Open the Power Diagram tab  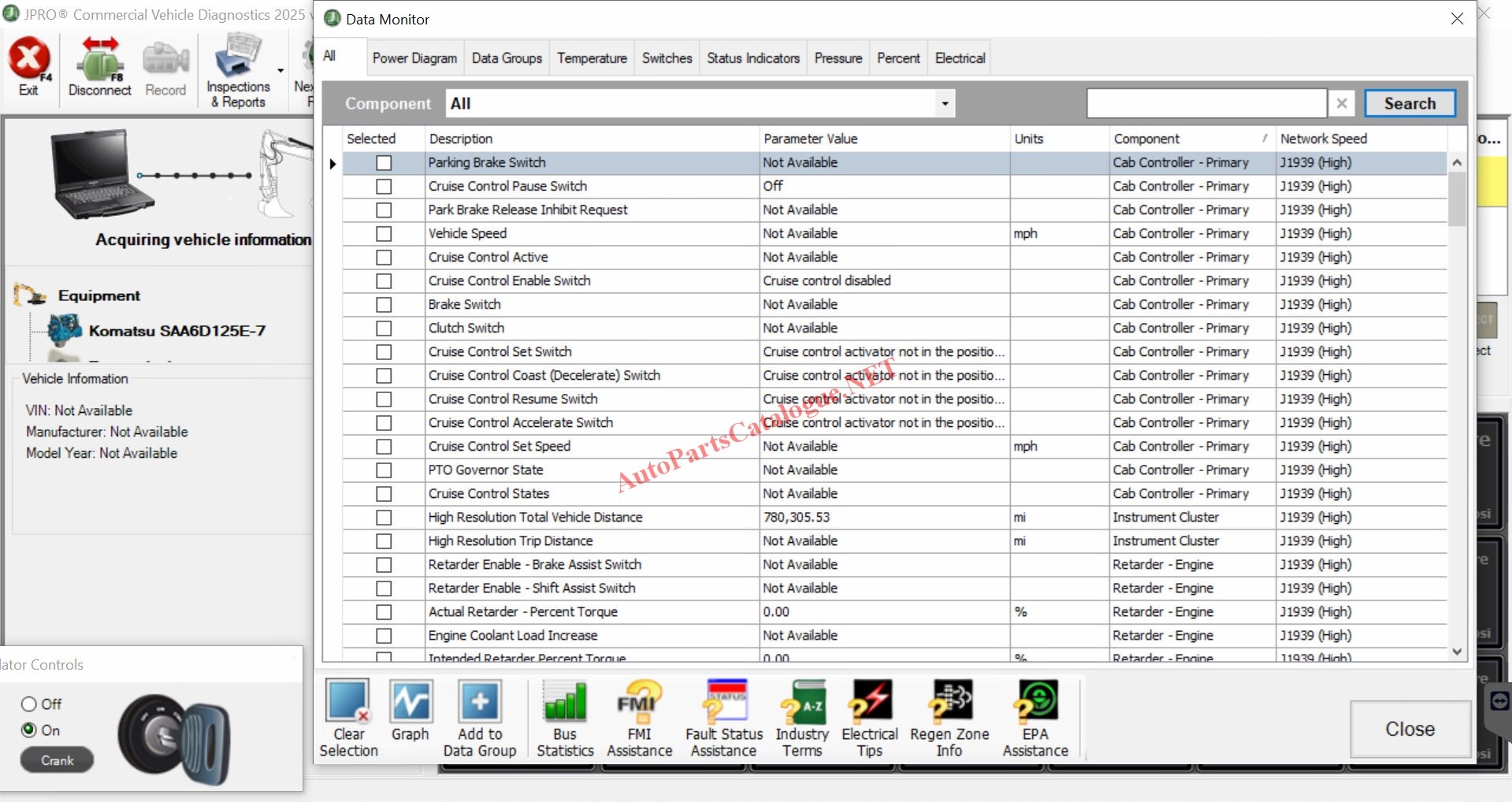tap(414, 58)
